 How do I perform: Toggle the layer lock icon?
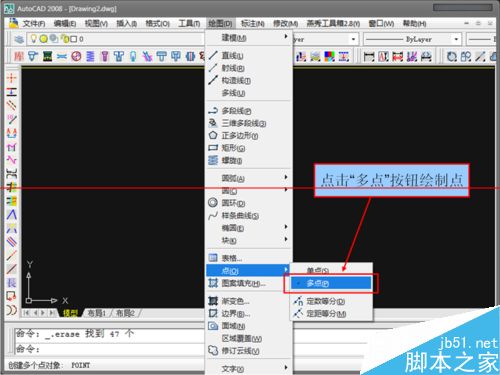coord(65,39)
